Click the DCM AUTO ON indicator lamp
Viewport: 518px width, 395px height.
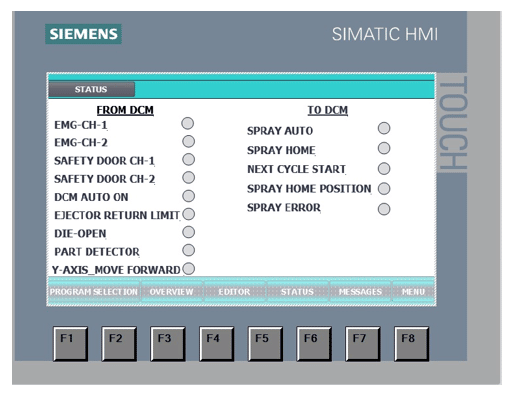(189, 196)
